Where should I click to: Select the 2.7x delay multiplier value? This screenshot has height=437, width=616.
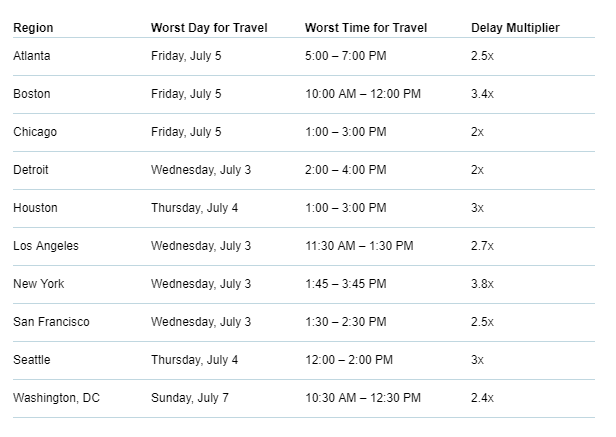click(482, 246)
